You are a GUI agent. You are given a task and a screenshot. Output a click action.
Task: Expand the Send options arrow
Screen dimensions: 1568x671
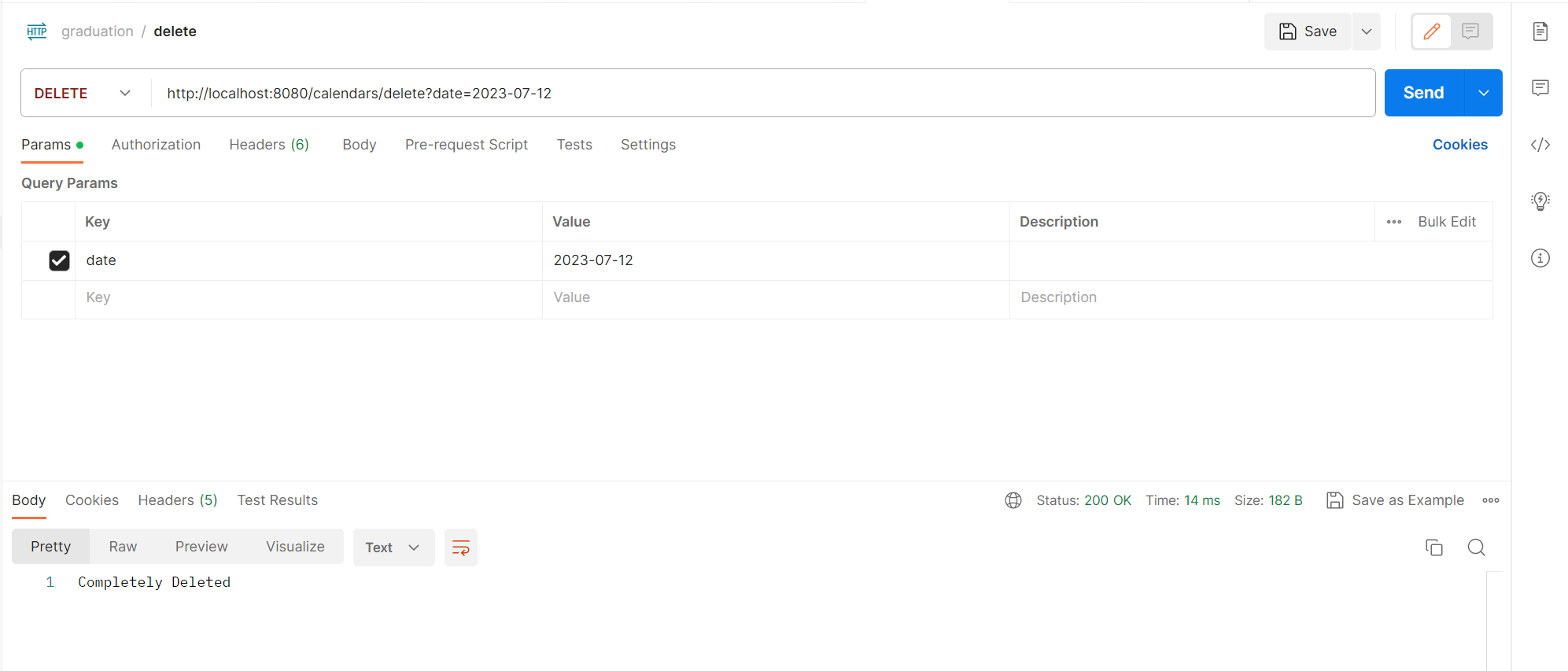click(x=1484, y=93)
